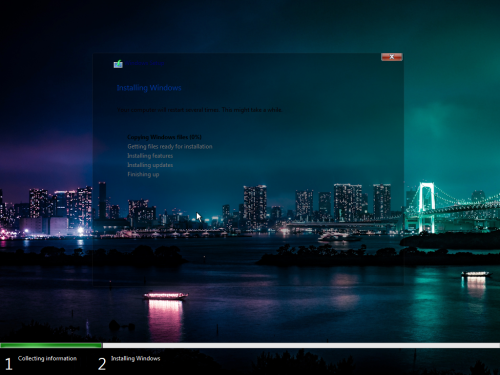The height and width of the screenshot is (375, 500).
Task: Click the pink-lit boat in the wallpaper
Action: (166, 295)
